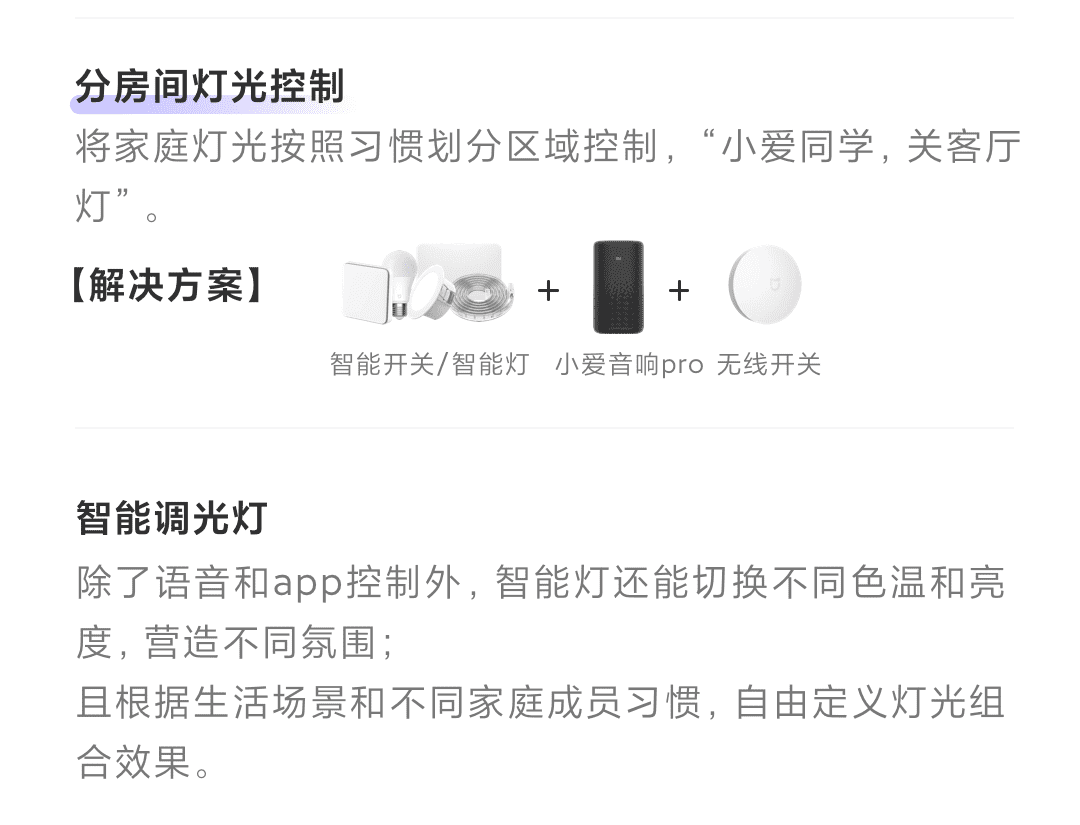Click the 智能调光灯 heading
The image size is (1080, 825).
coord(171,518)
